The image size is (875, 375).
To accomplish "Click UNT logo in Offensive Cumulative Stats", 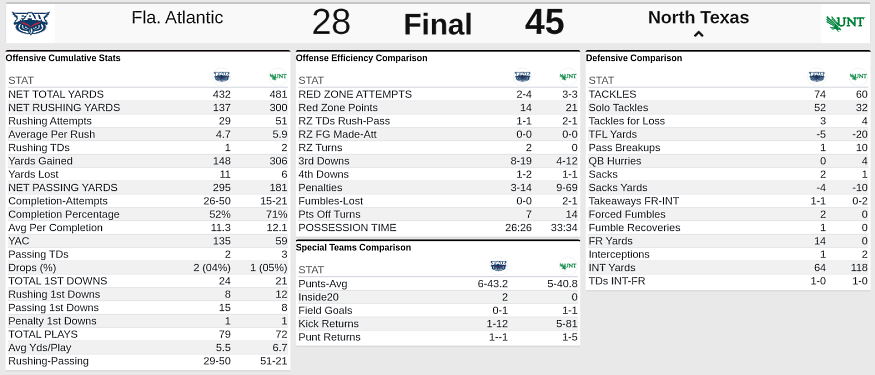I will 278,76.
